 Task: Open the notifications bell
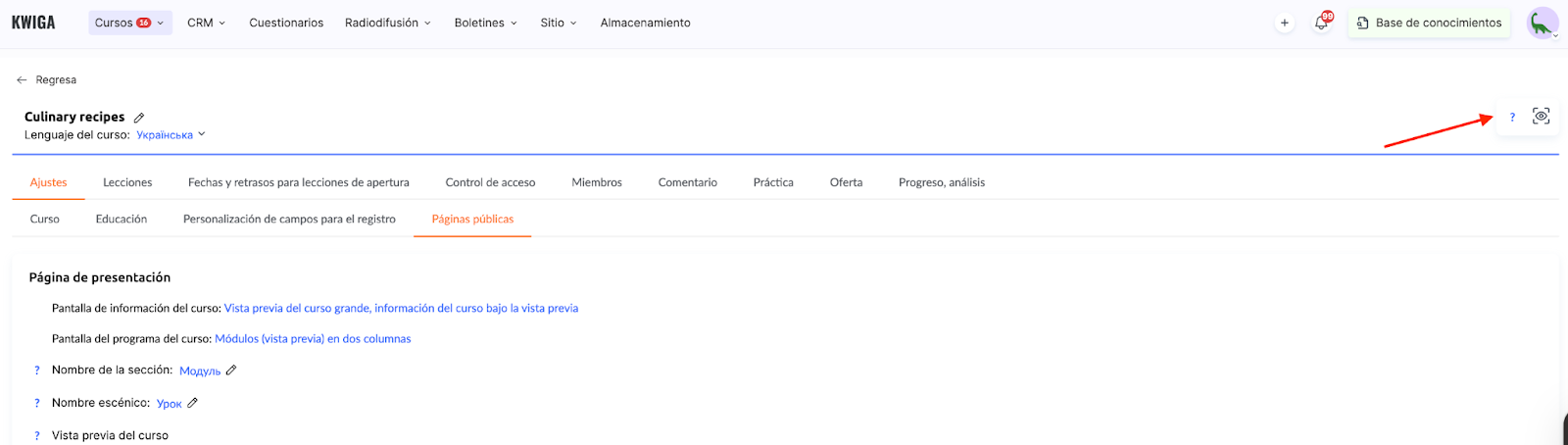click(x=1321, y=23)
